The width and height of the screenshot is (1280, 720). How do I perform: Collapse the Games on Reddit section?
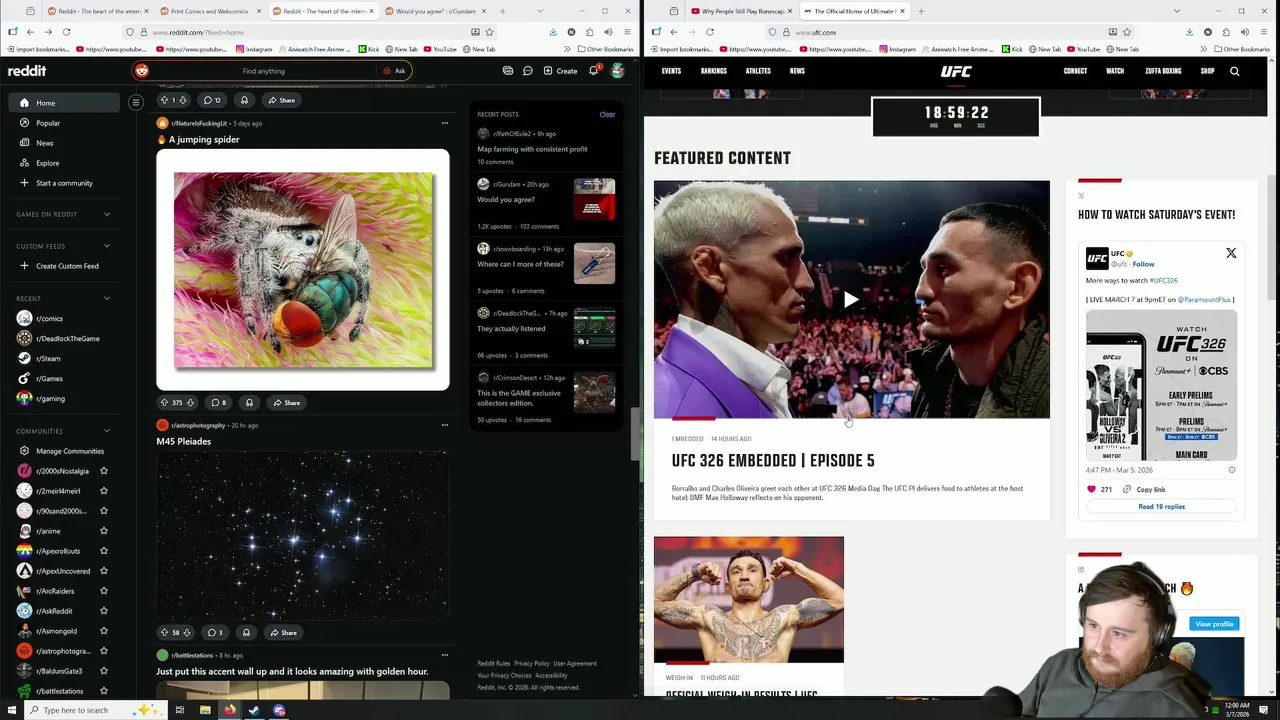pos(107,214)
